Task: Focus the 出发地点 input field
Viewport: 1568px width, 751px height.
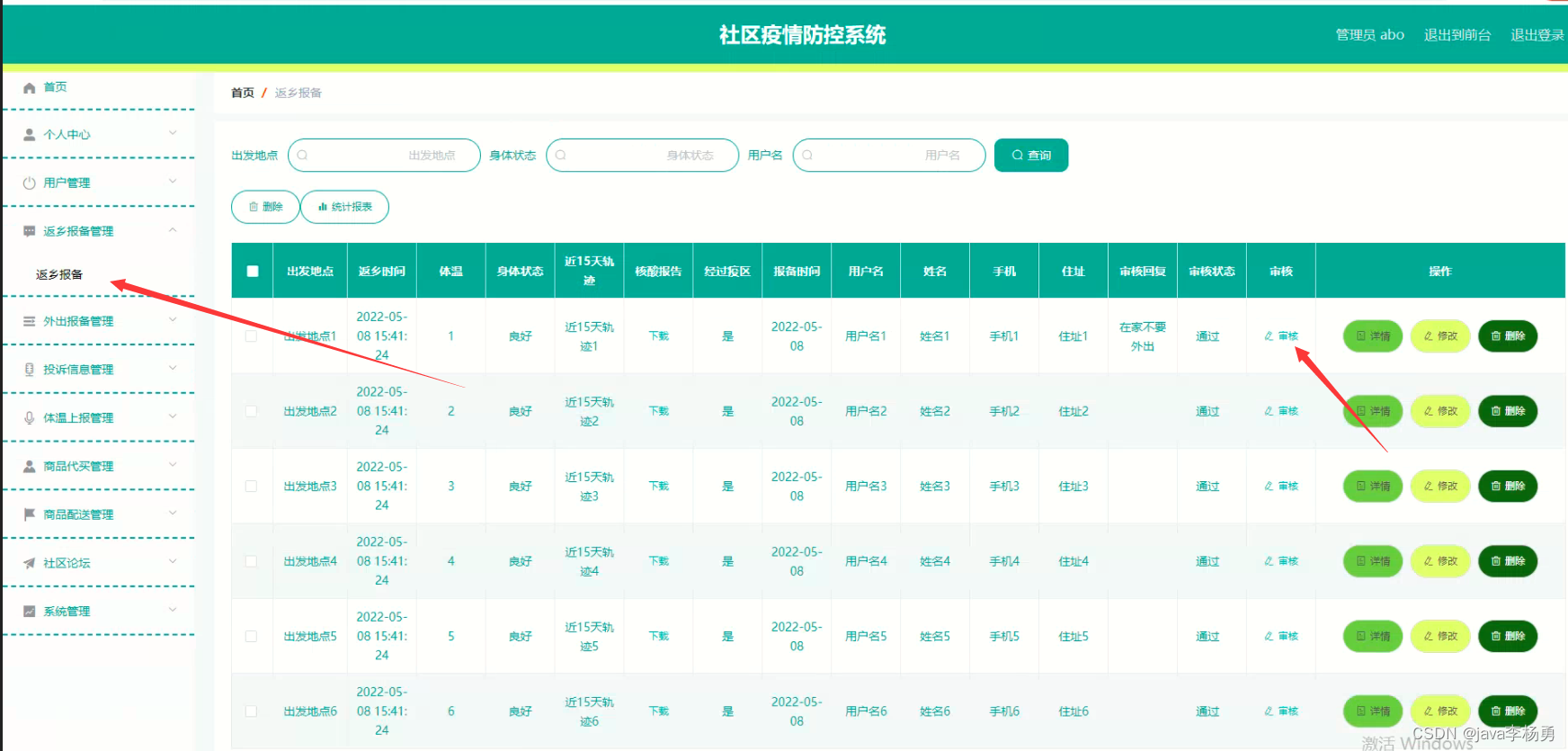Action: coord(384,156)
